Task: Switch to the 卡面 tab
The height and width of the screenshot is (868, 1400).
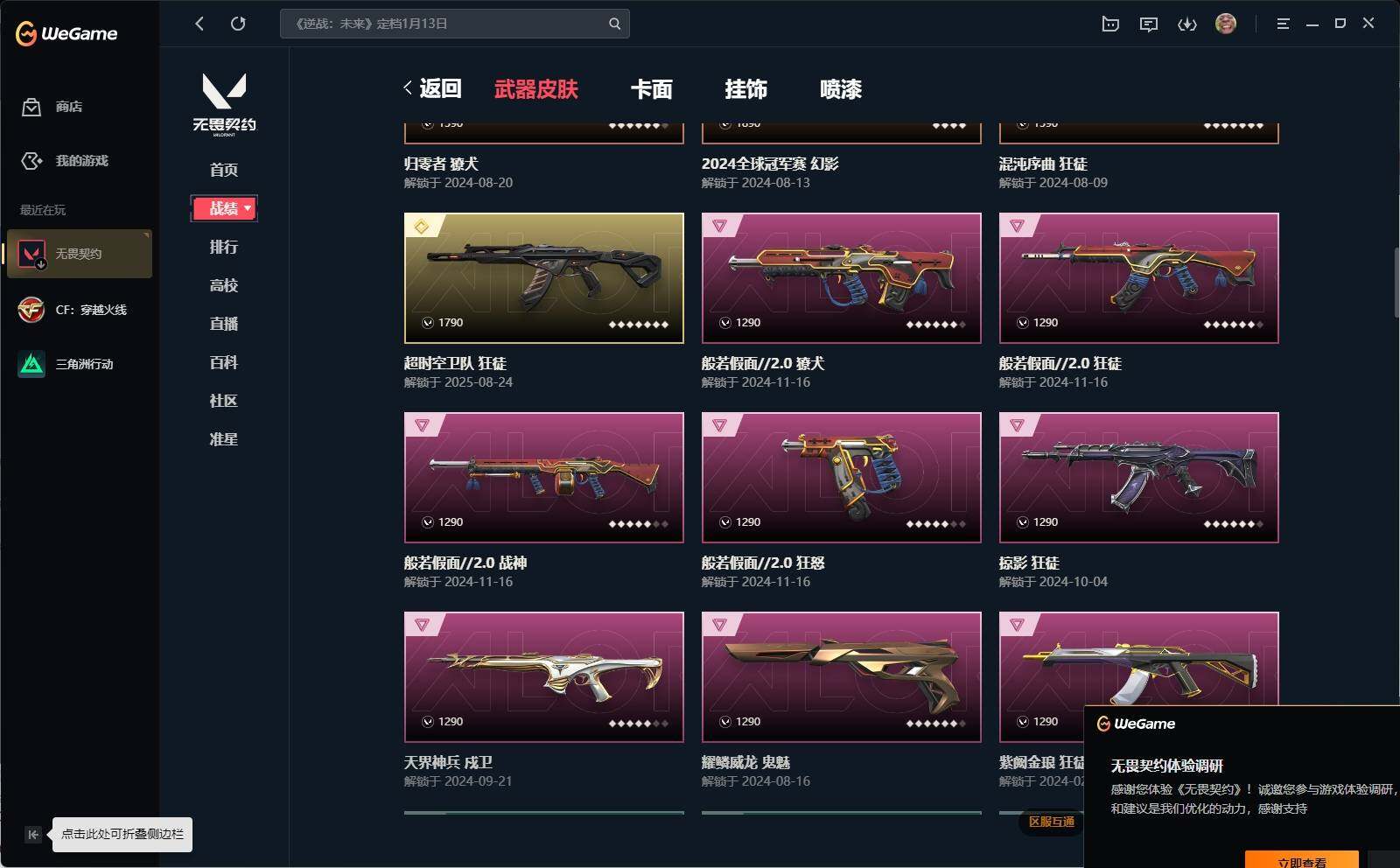Action: click(652, 89)
